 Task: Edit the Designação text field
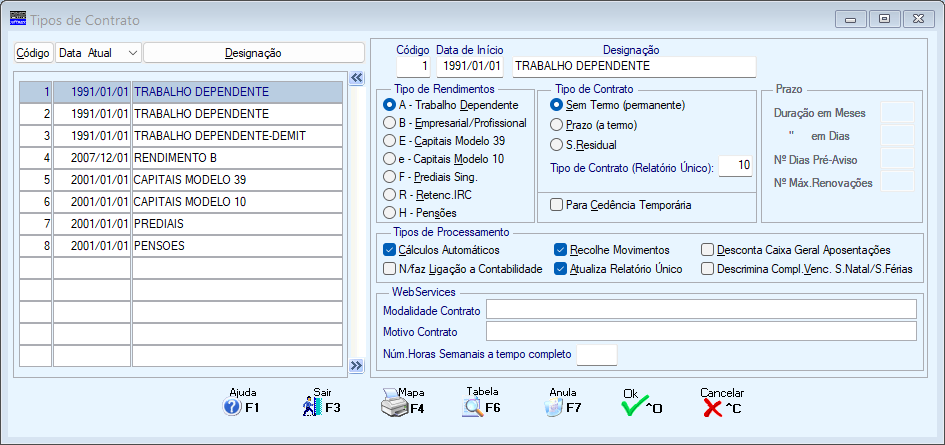tap(634, 66)
